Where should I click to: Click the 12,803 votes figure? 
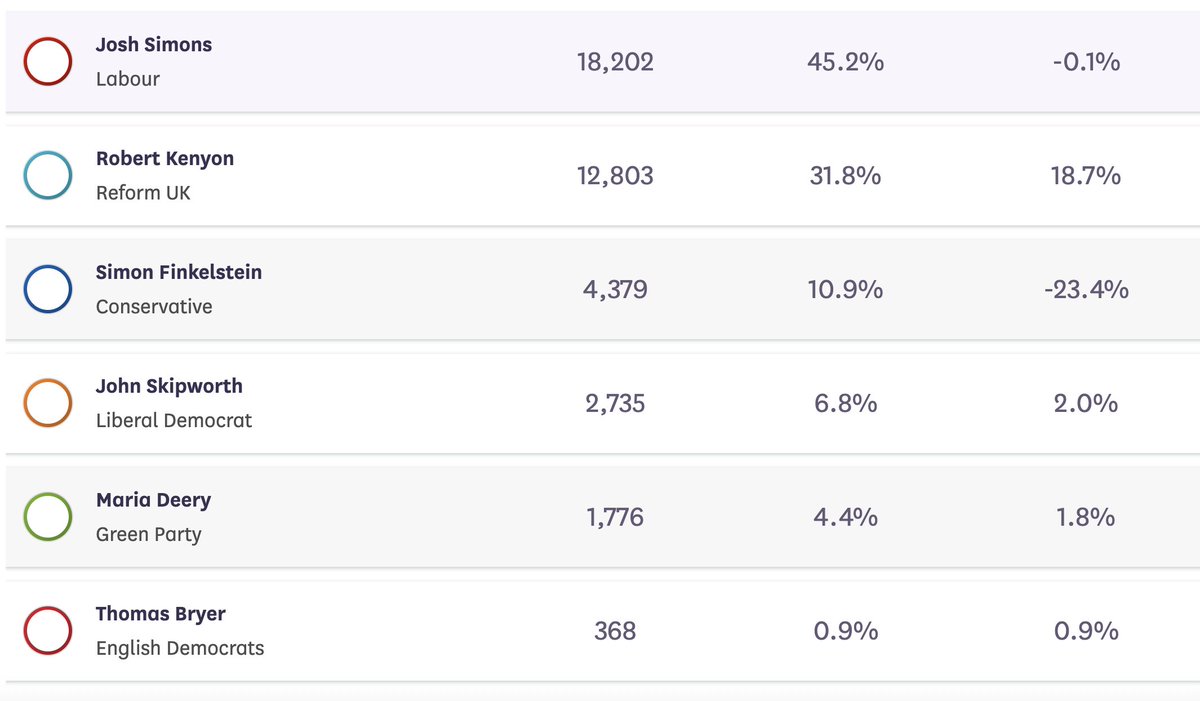coord(615,176)
